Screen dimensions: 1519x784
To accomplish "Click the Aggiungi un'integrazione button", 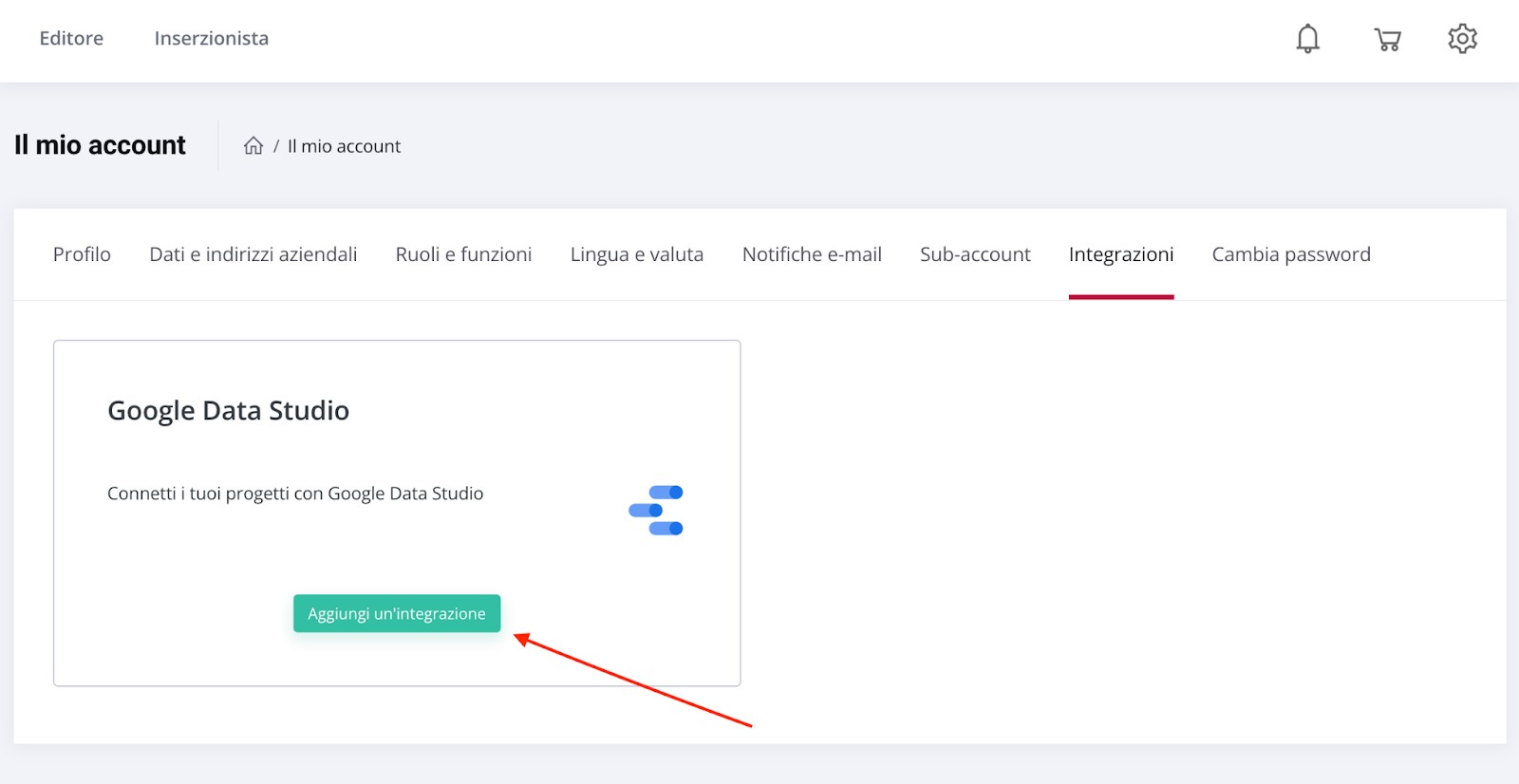I will point(397,613).
